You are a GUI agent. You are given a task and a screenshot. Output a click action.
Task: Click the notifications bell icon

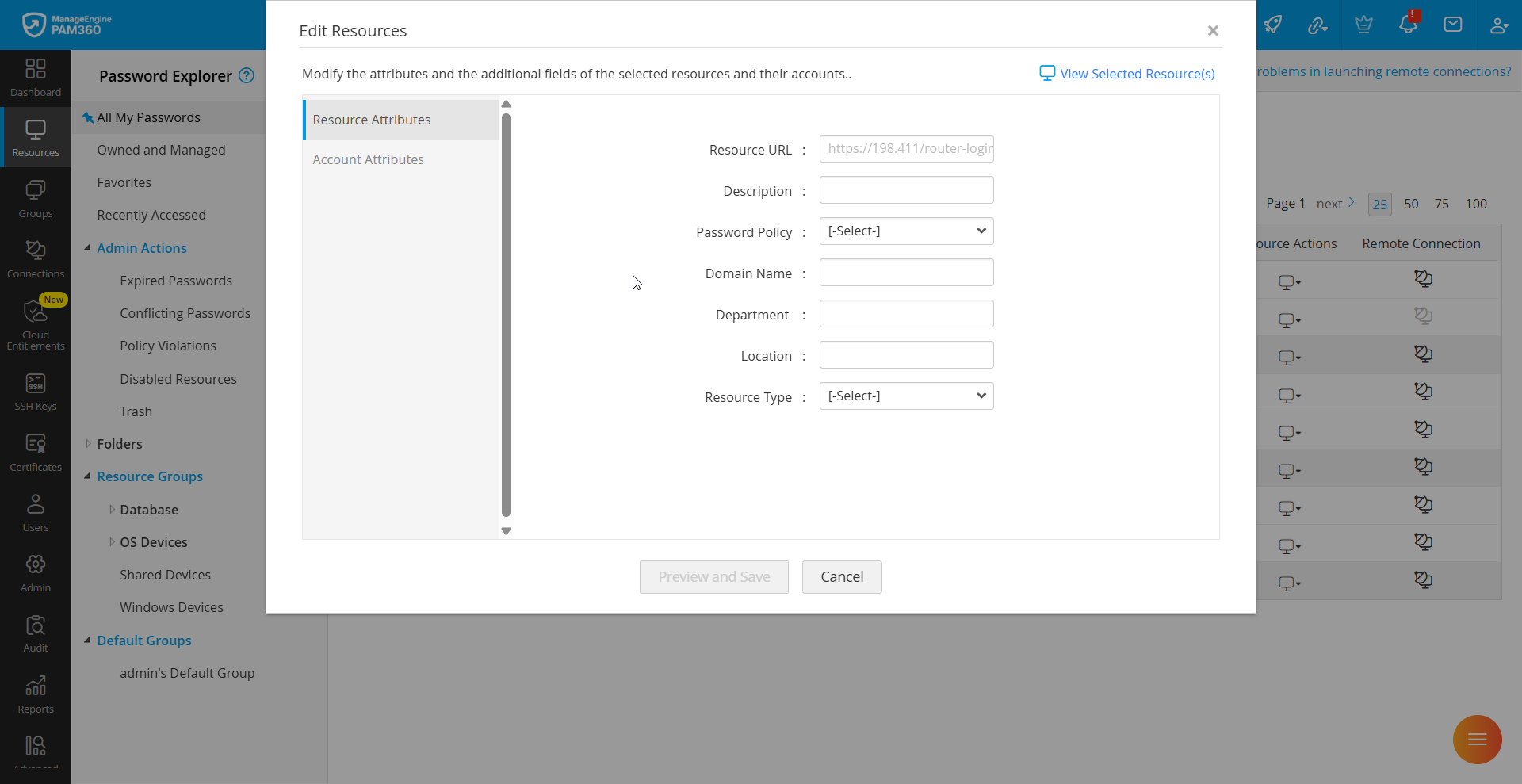pyautogui.click(x=1408, y=25)
